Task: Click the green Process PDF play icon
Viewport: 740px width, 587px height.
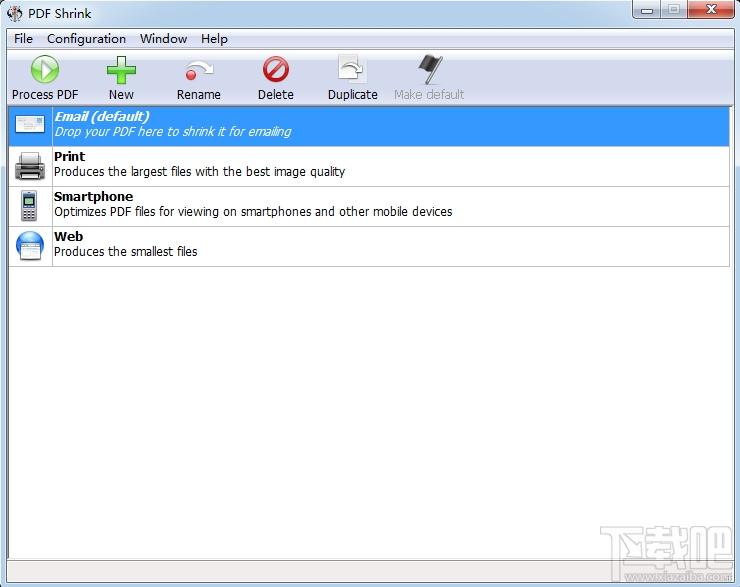Action: (45, 69)
